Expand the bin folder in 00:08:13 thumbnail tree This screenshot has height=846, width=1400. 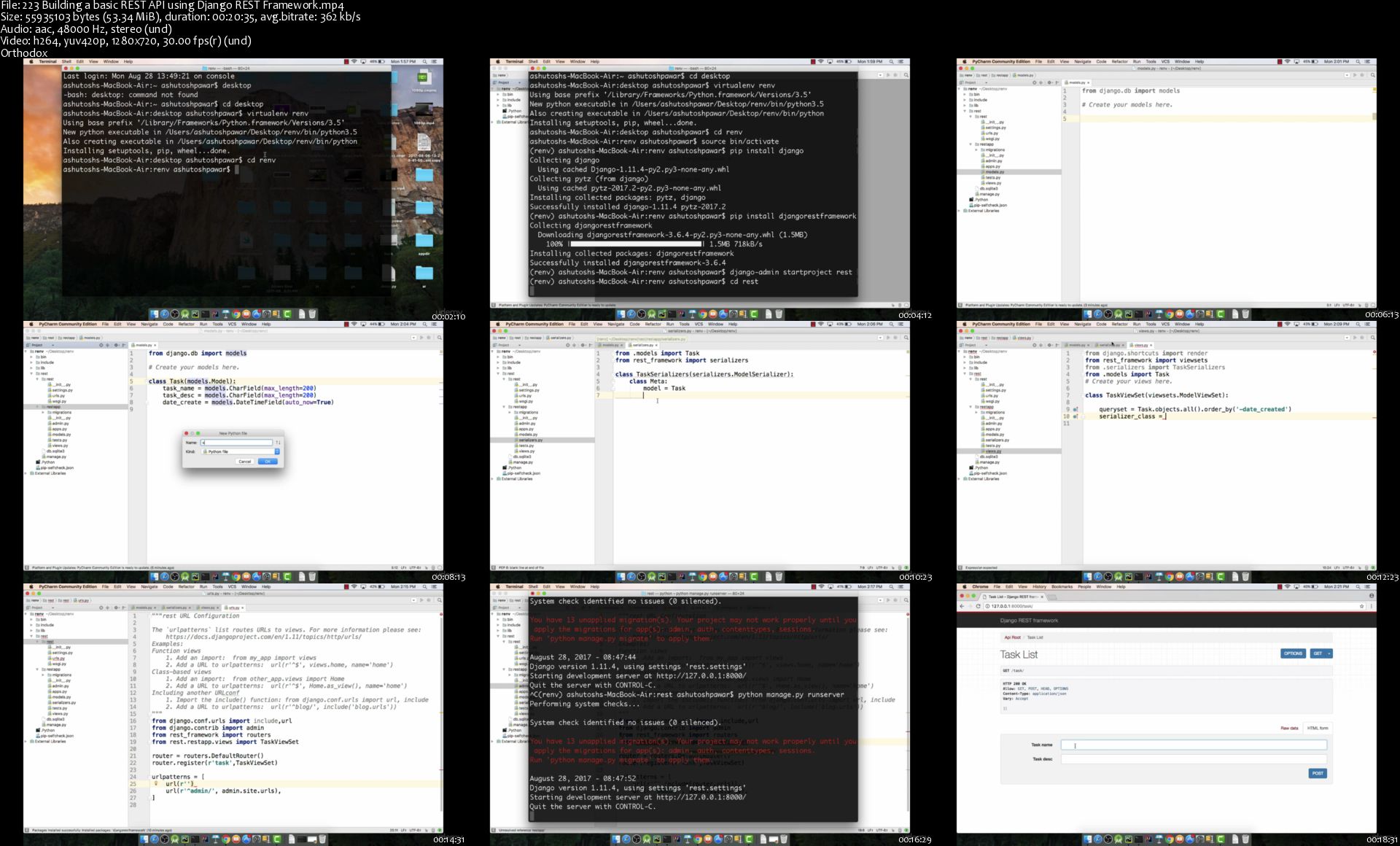click(31, 357)
